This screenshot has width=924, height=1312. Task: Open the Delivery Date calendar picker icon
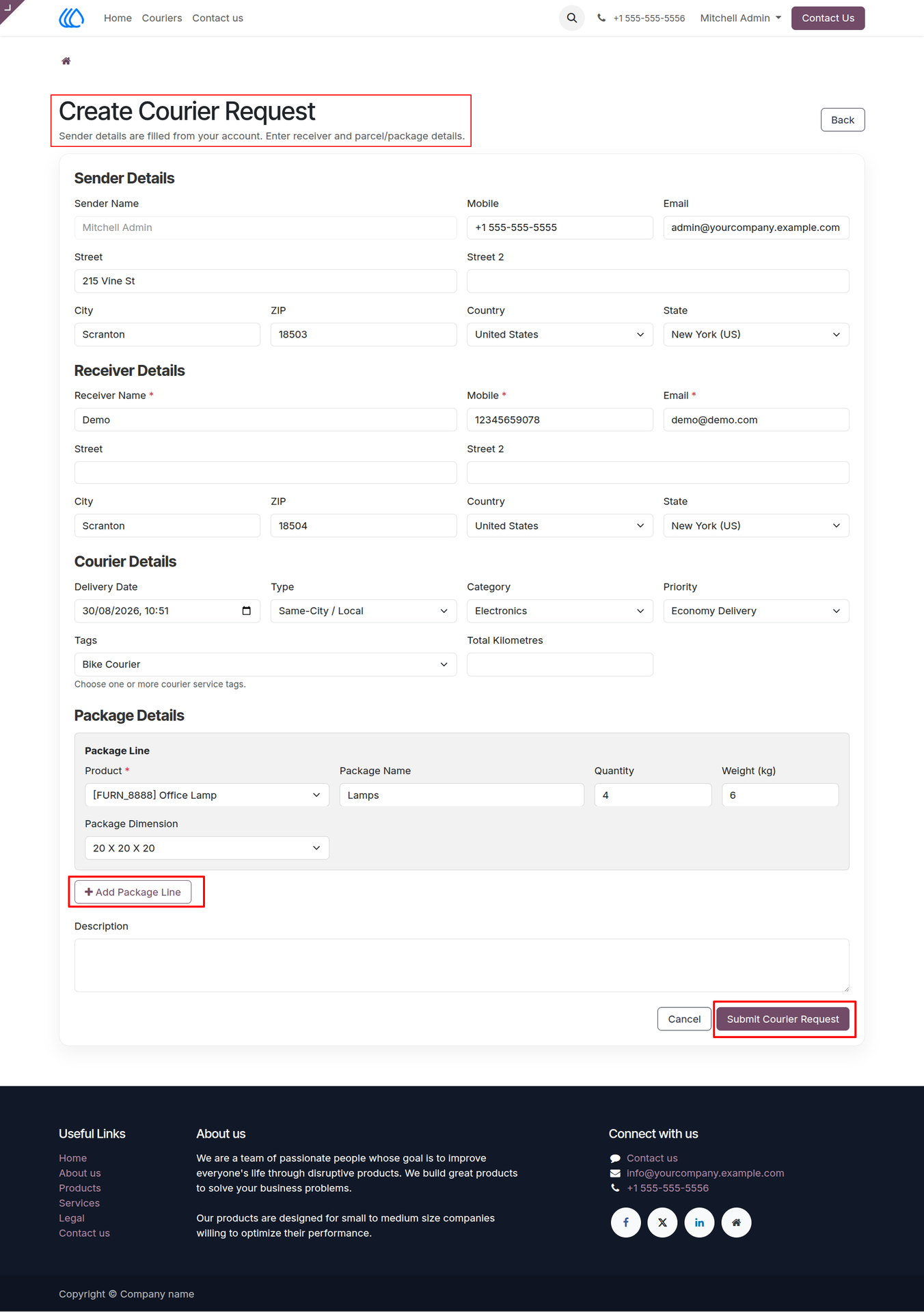pyautogui.click(x=247, y=611)
